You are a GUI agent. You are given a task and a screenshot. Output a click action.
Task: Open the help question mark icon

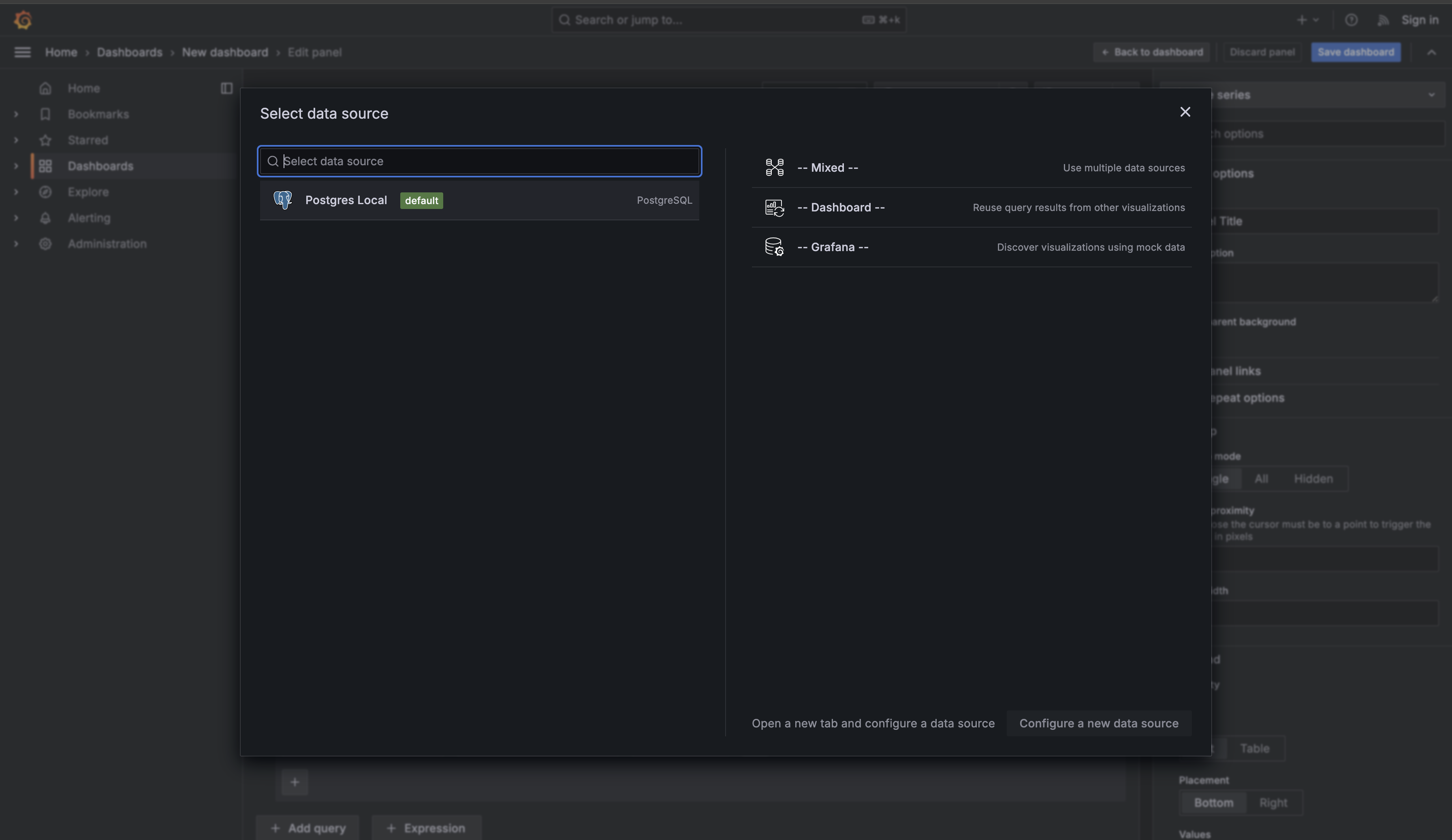pos(1351,20)
